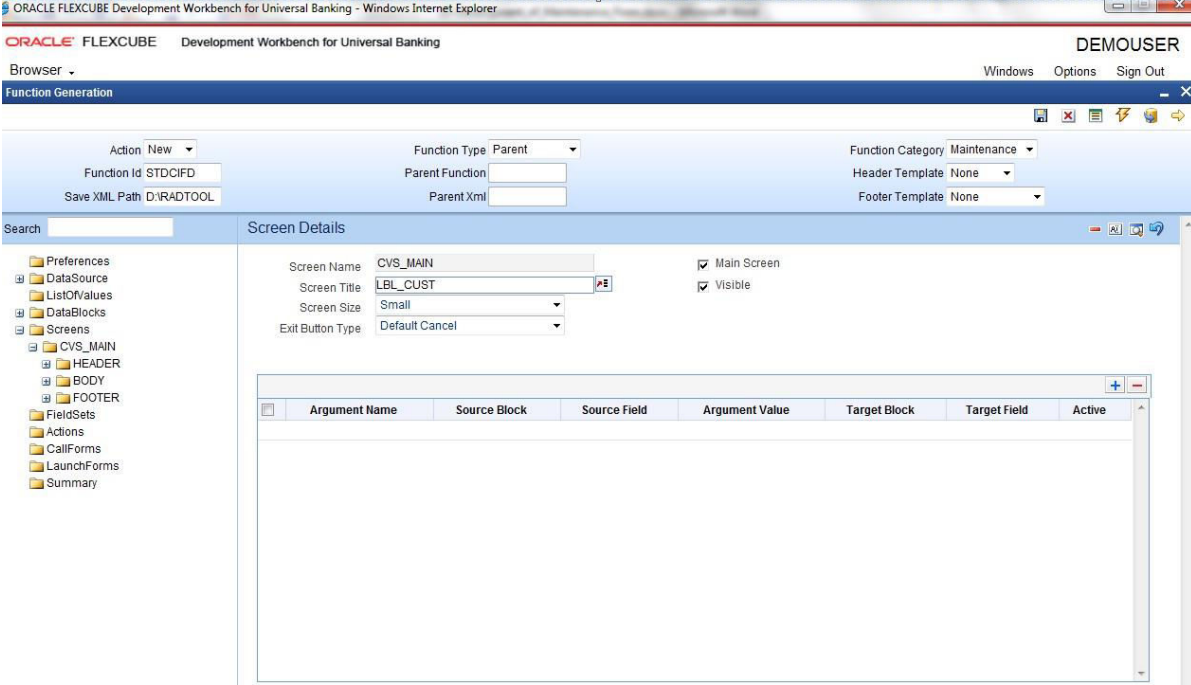The width and height of the screenshot is (1191, 685).
Task: Select the Summary tree item label
Action: [x=71, y=483]
